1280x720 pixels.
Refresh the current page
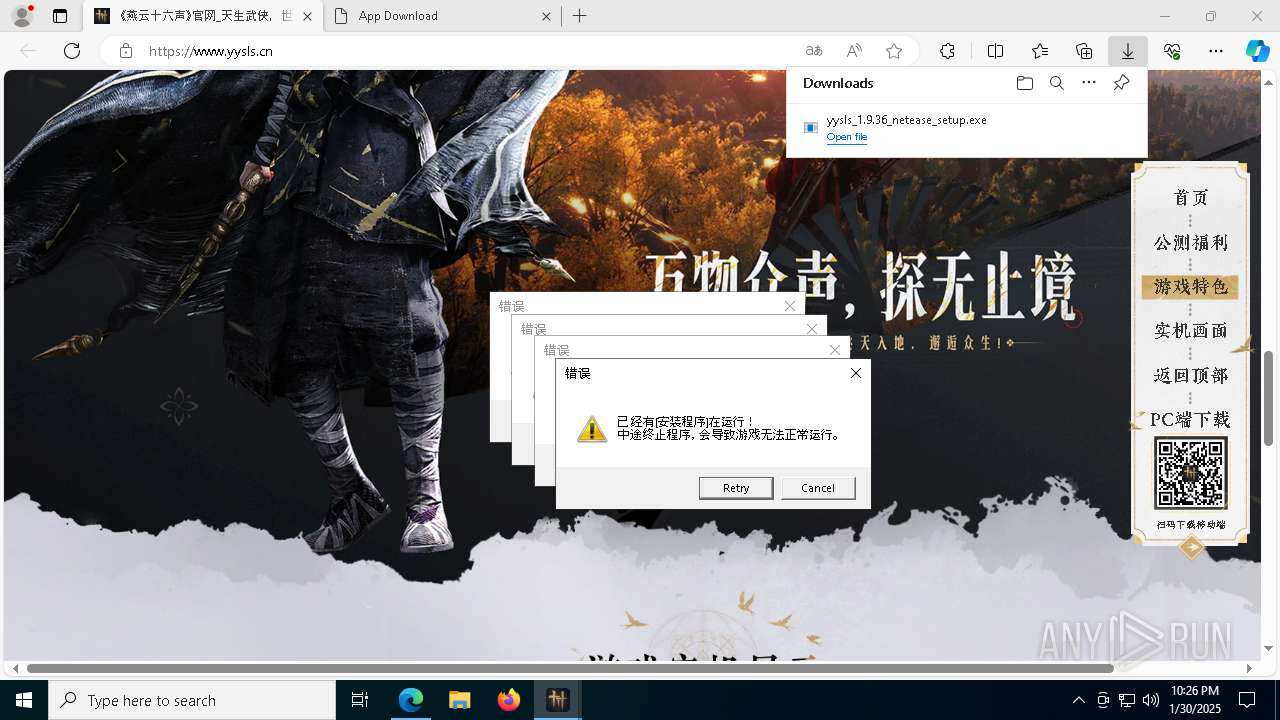(x=72, y=51)
